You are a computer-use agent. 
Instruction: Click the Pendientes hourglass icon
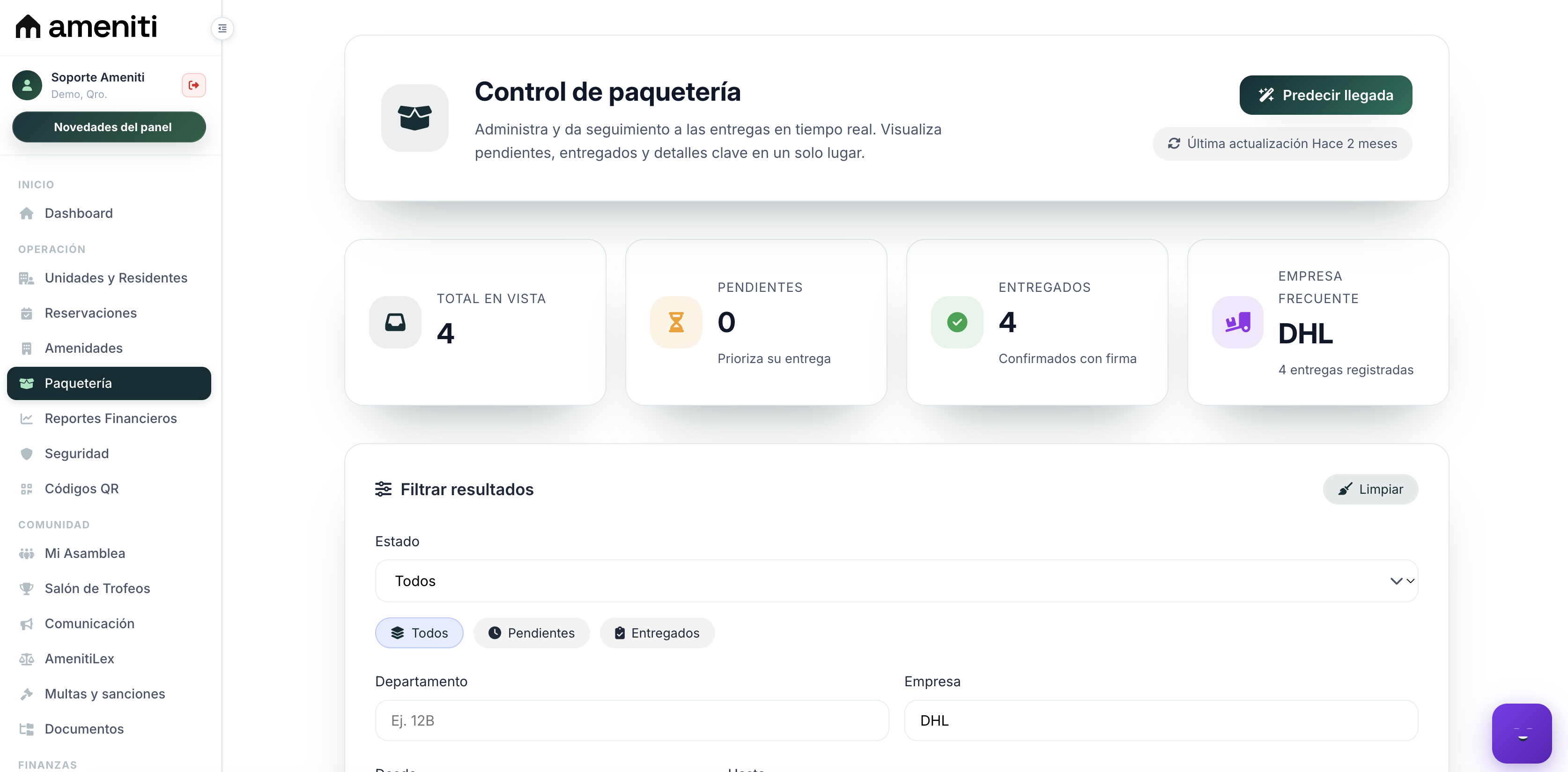tap(676, 322)
